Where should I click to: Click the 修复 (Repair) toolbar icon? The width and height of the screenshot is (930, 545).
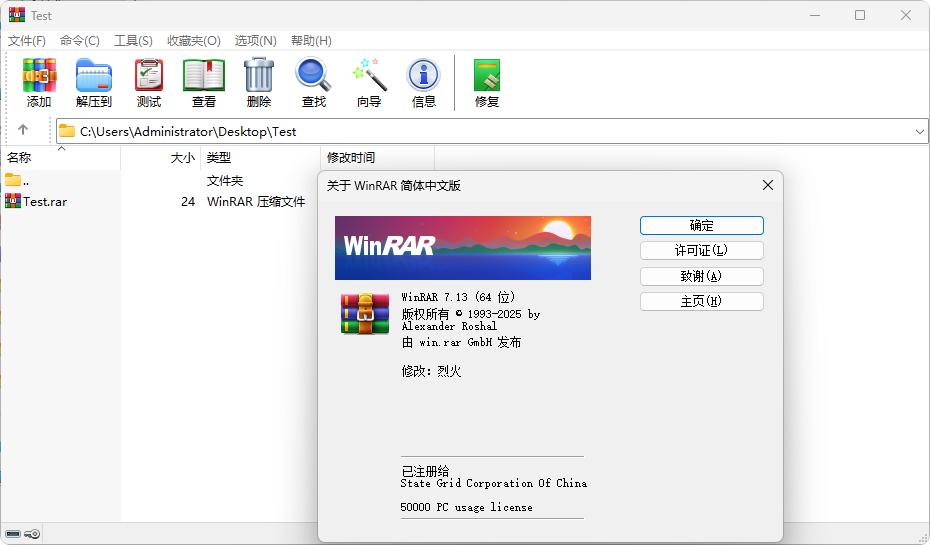[x=487, y=75]
